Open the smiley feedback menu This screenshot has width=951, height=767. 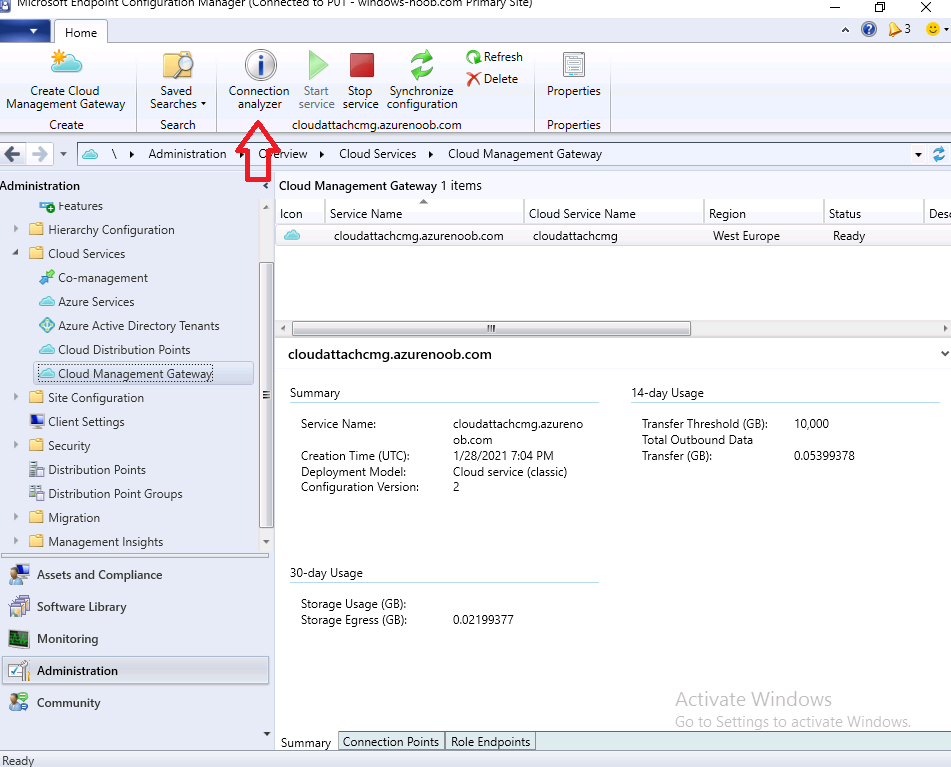(936, 29)
